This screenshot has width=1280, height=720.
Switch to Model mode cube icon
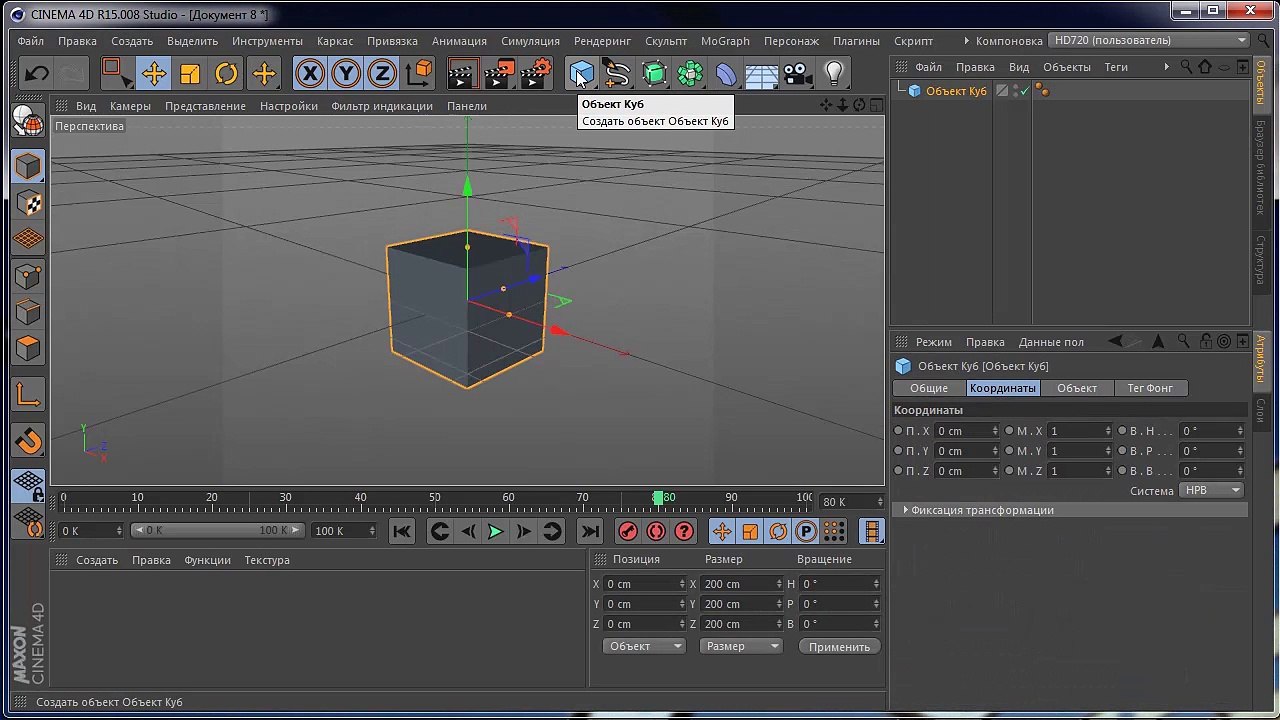point(28,166)
